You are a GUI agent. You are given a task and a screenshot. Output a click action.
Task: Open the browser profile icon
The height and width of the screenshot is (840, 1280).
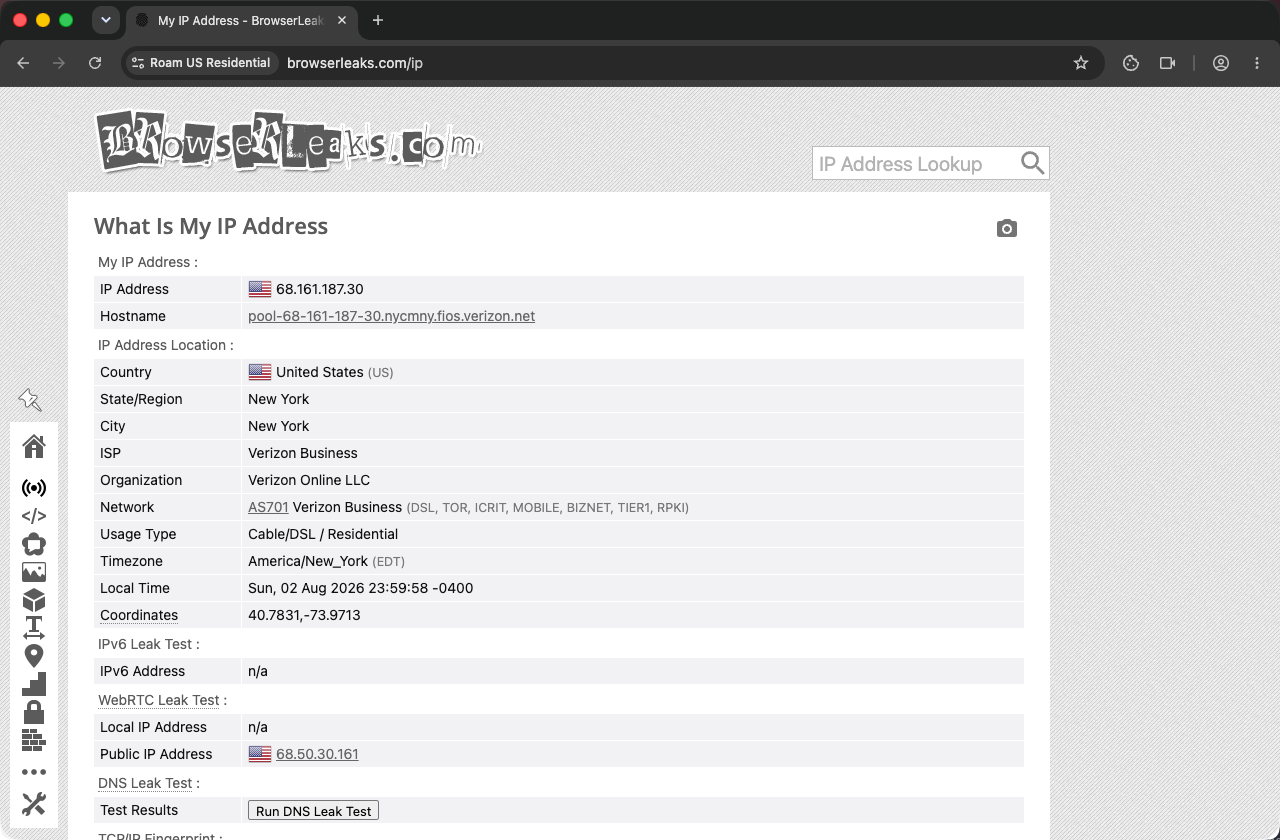pos(1221,63)
